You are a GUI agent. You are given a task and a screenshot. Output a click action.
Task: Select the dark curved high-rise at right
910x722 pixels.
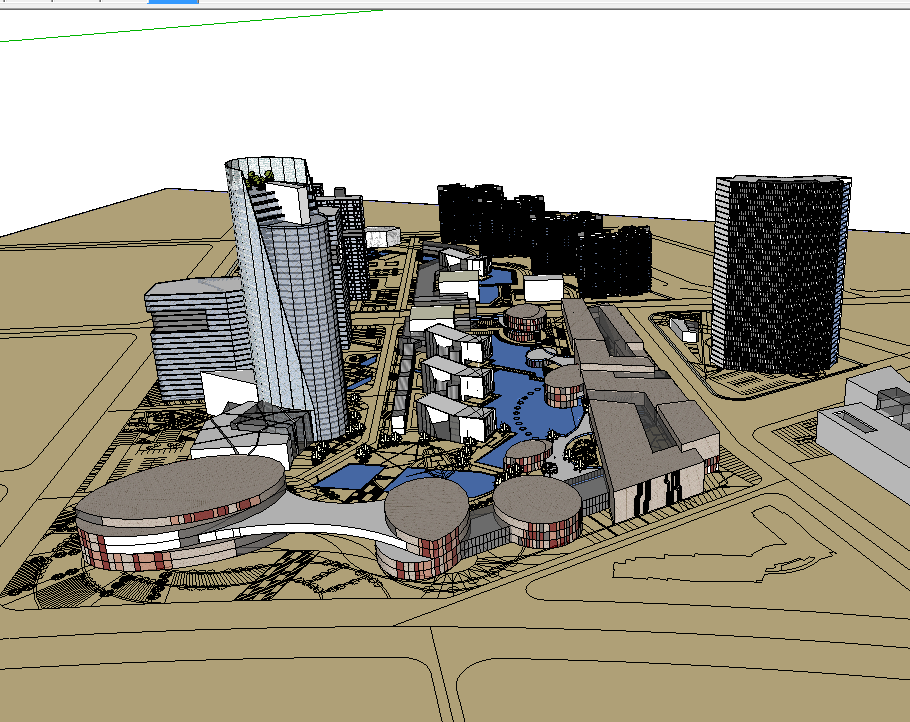tap(781, 274)
